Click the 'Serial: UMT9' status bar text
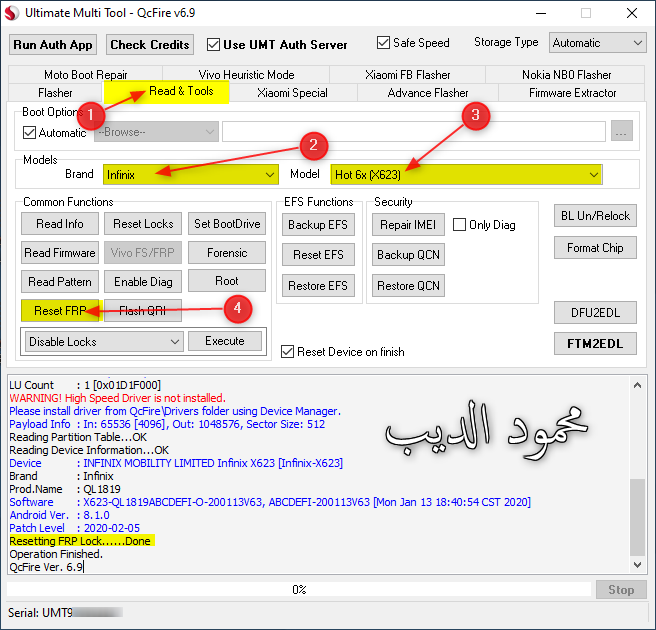Viewport: 656px width, 630px height. click(40, 613)
